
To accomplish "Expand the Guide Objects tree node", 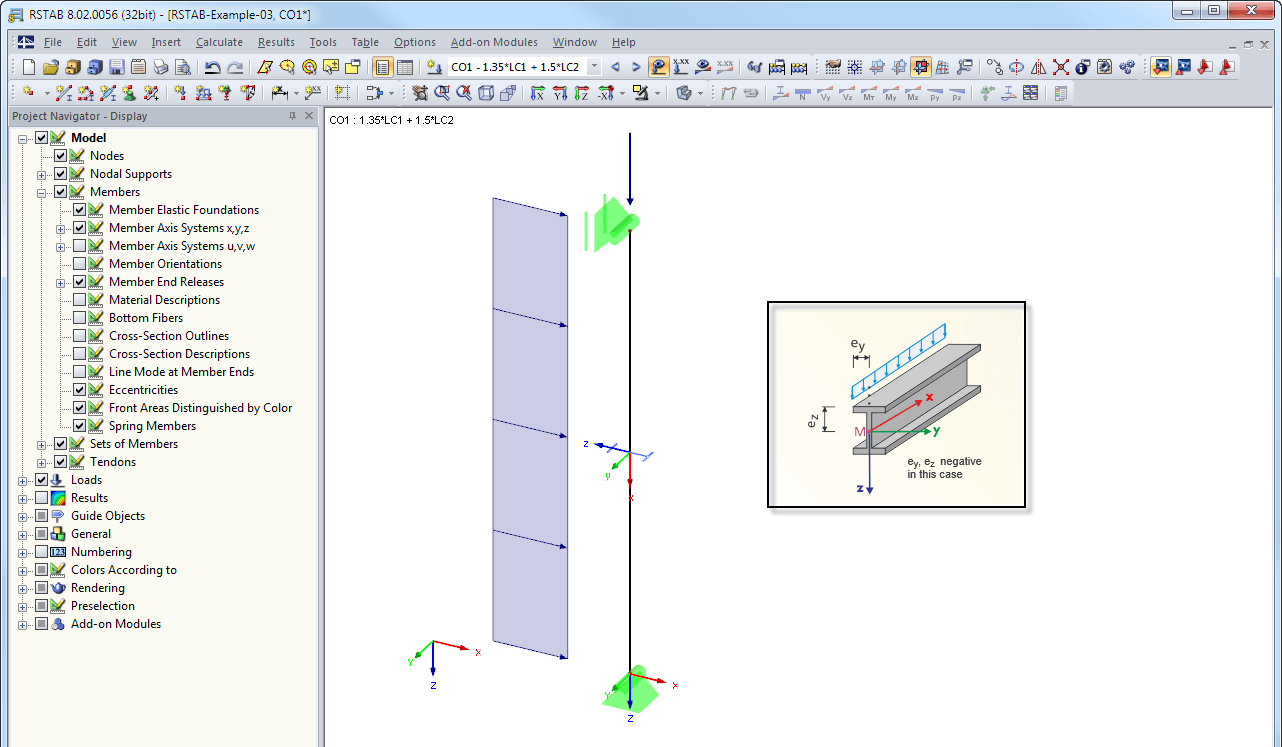I will click(x=23, y=516).
